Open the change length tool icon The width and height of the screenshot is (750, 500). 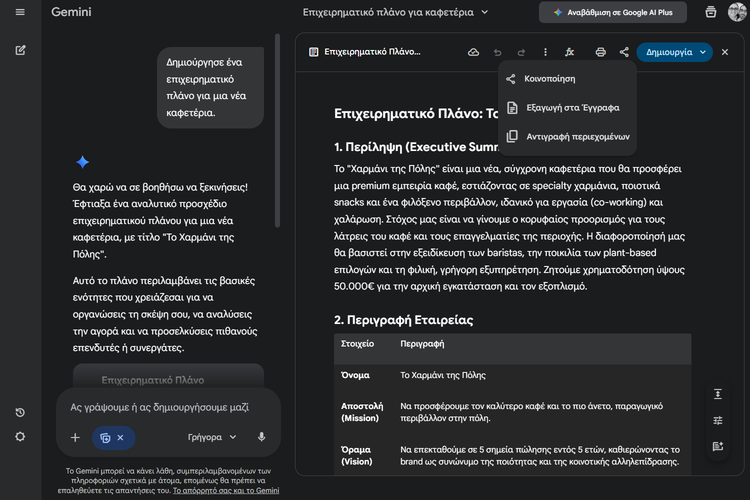click(717, 394)
